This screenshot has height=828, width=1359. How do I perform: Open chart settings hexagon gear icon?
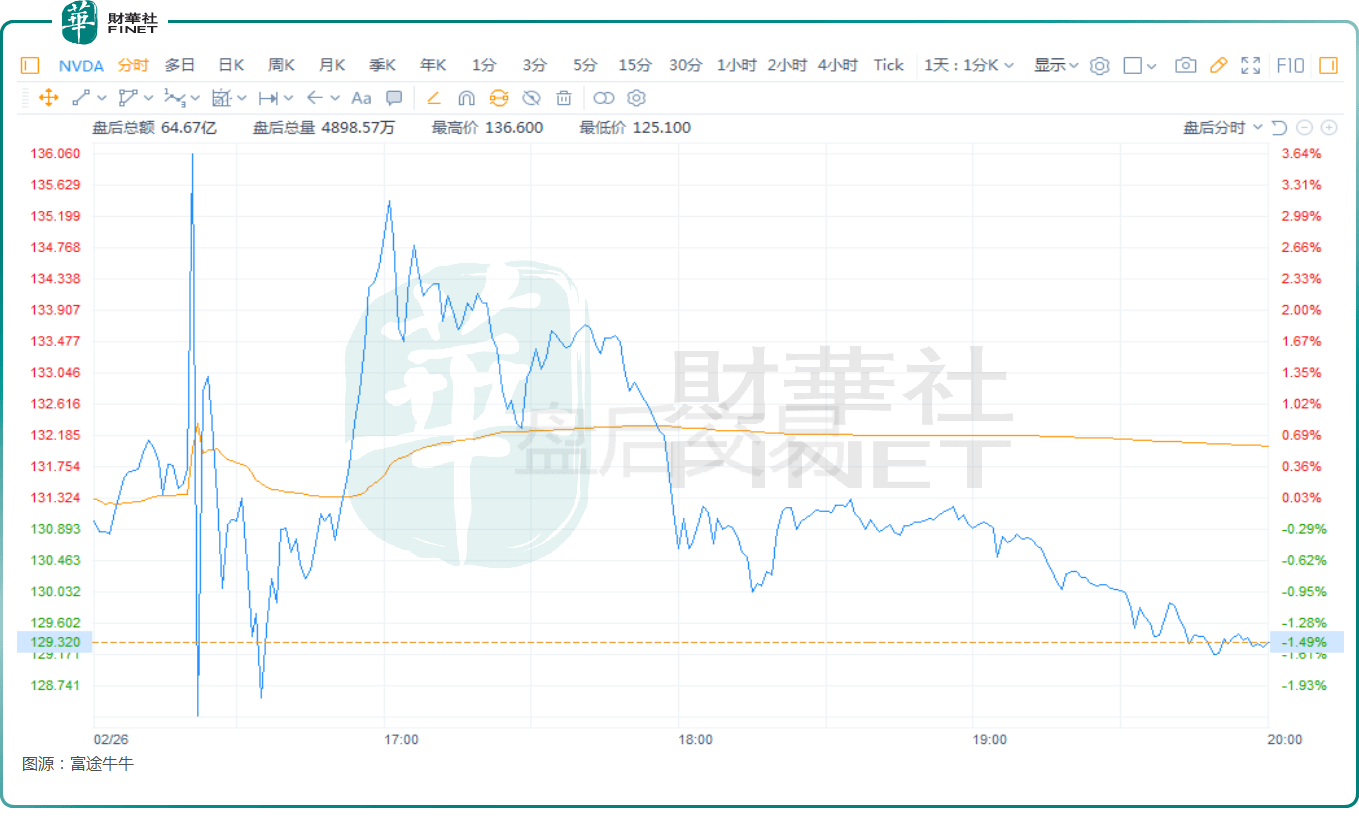1100,66
